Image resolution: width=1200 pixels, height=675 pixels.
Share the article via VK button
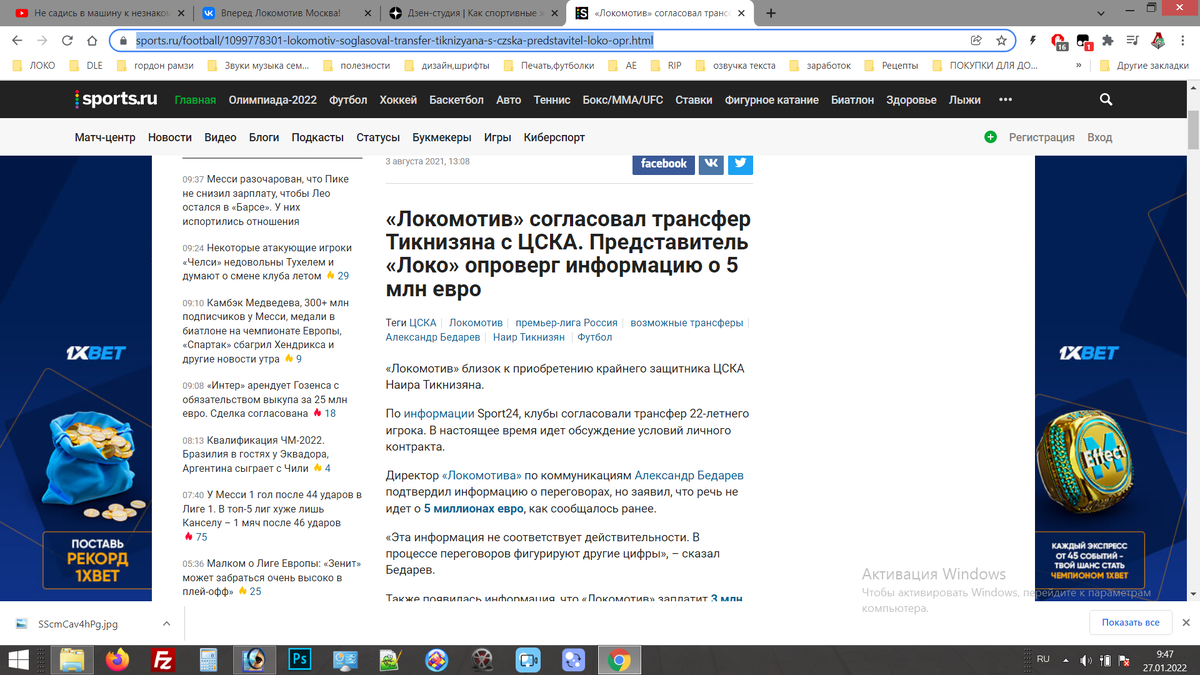tap(711, 163)
